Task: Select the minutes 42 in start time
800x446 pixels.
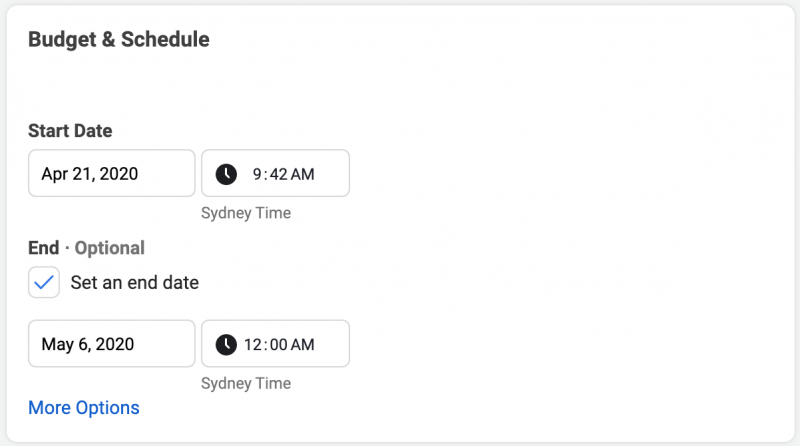Action: click(279, 174)
